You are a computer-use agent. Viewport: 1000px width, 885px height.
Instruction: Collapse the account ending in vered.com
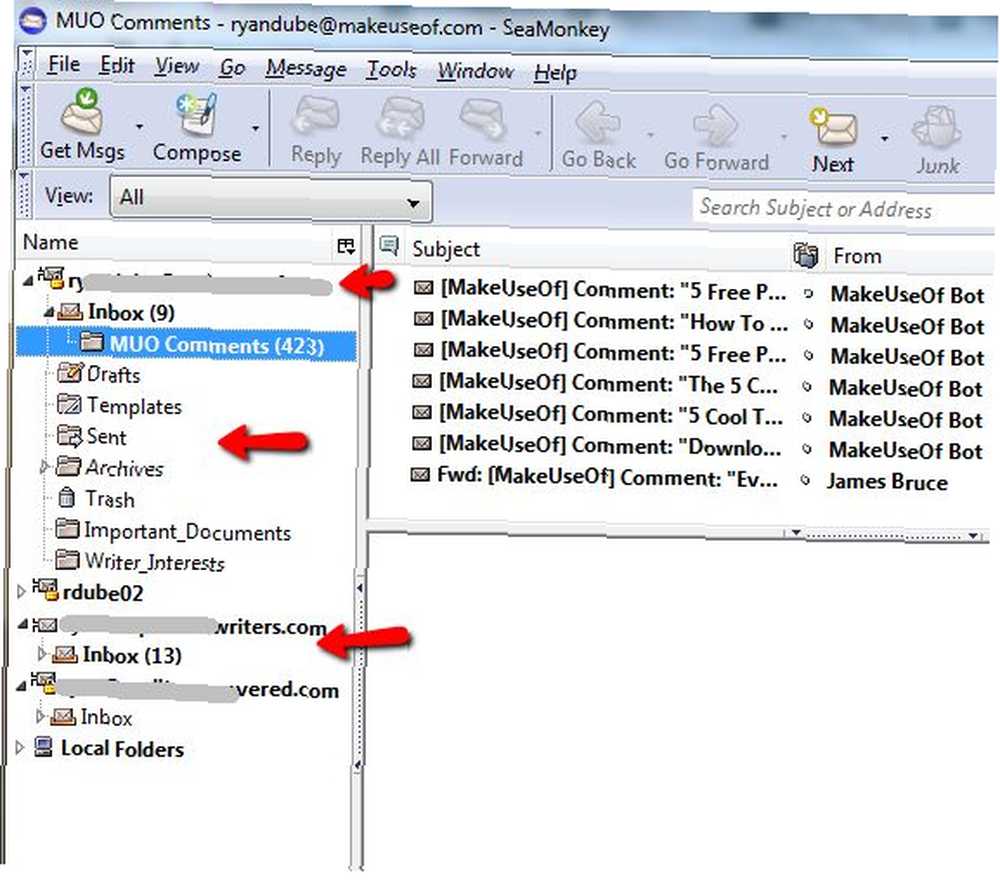click(21, 686)
